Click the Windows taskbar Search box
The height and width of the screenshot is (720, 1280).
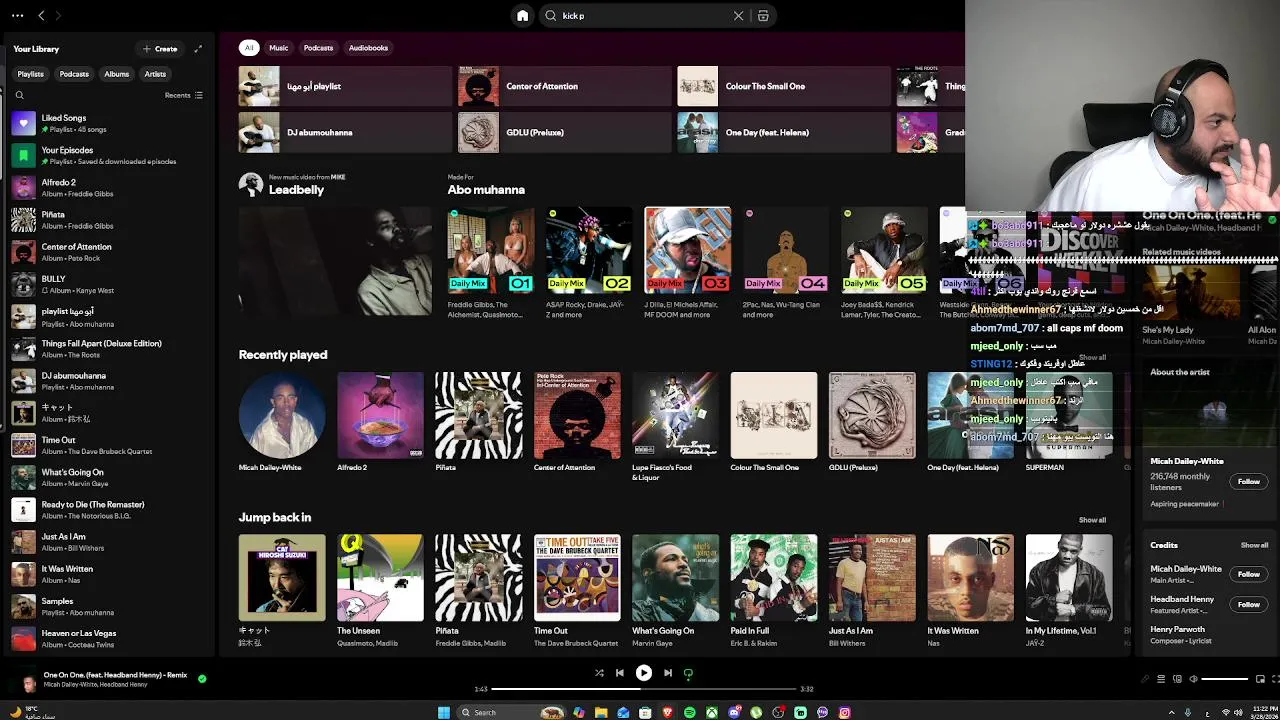513,713
